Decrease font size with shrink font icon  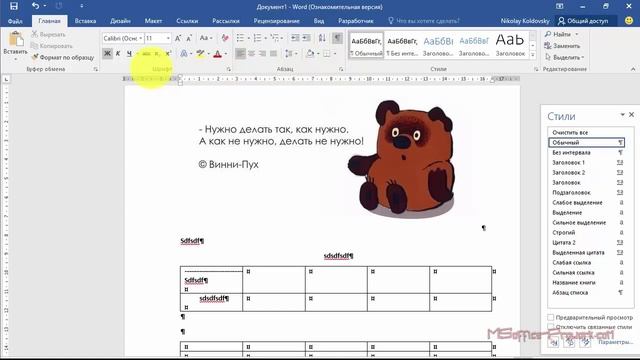[x=189, y=38]
